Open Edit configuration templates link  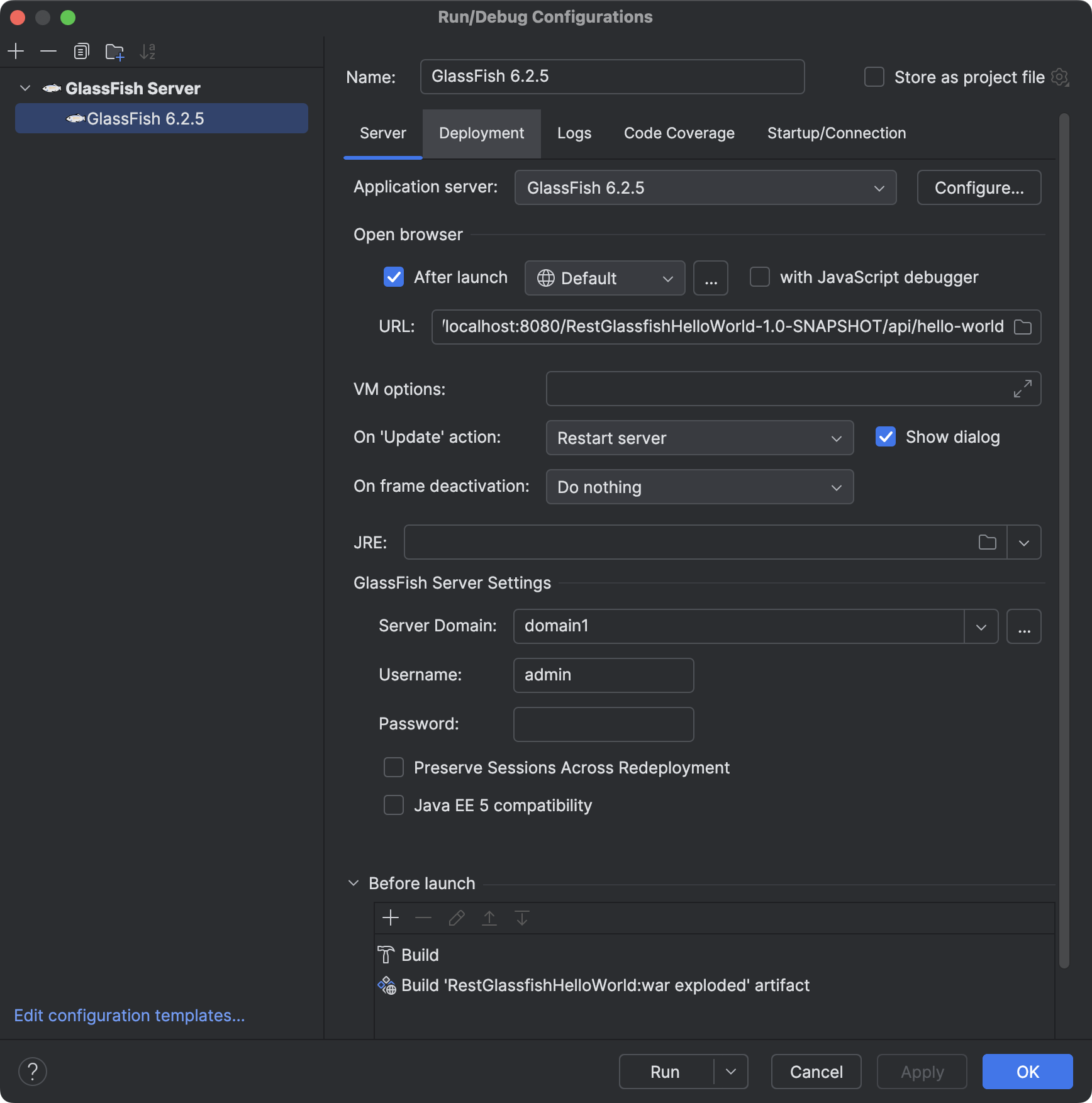pos(129,1015)
